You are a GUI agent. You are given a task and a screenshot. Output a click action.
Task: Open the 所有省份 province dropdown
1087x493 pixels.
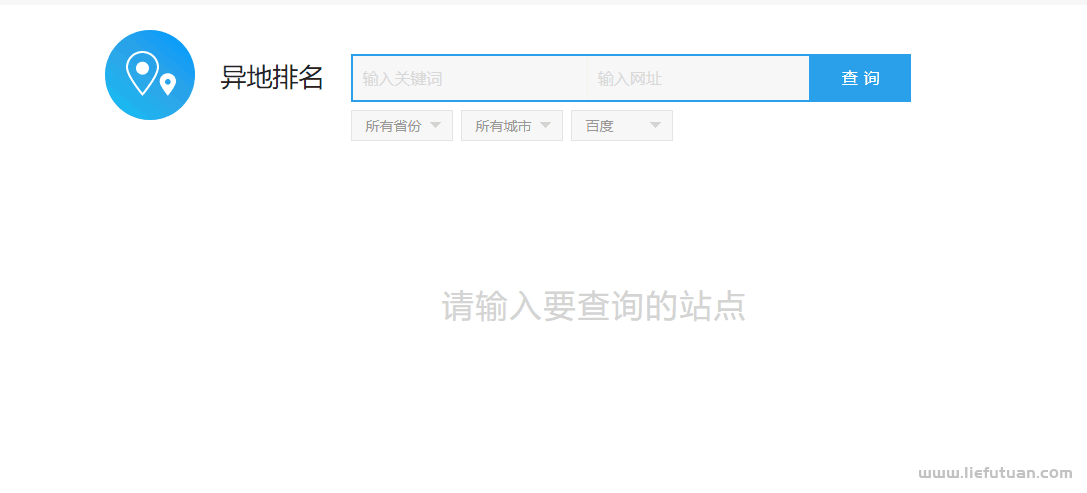(402, 126)
